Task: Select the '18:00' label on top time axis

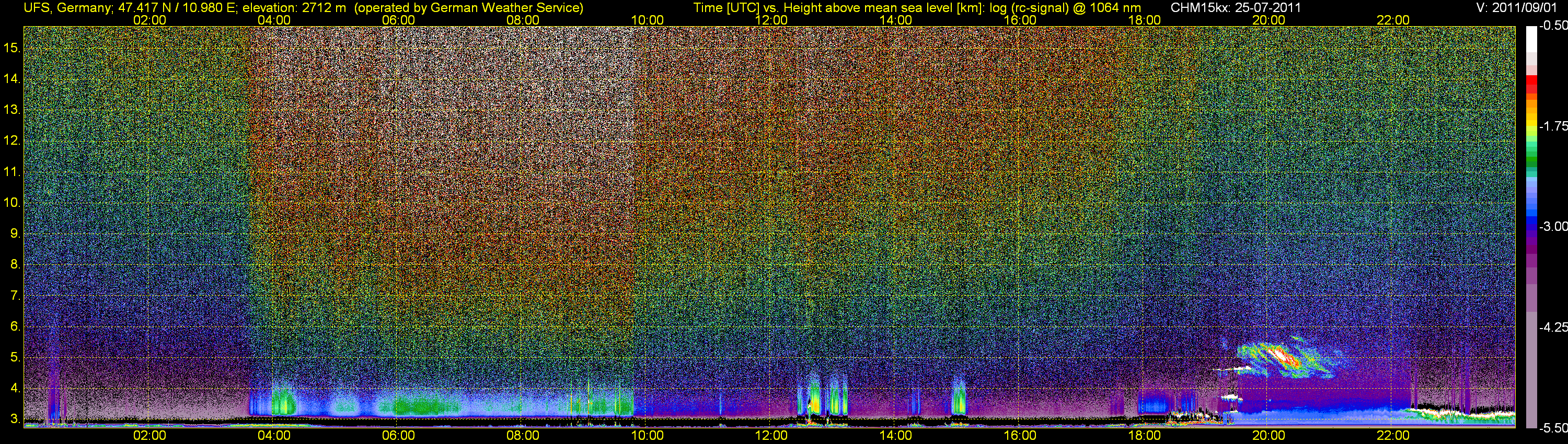Action: tap(1144, 20)
